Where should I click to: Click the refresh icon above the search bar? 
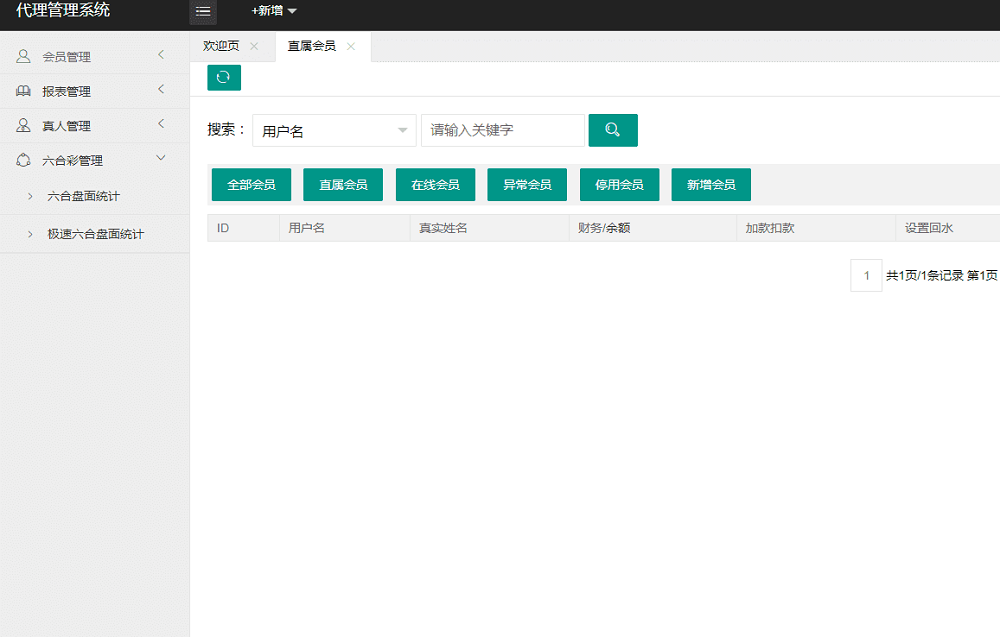pos(223,77)
